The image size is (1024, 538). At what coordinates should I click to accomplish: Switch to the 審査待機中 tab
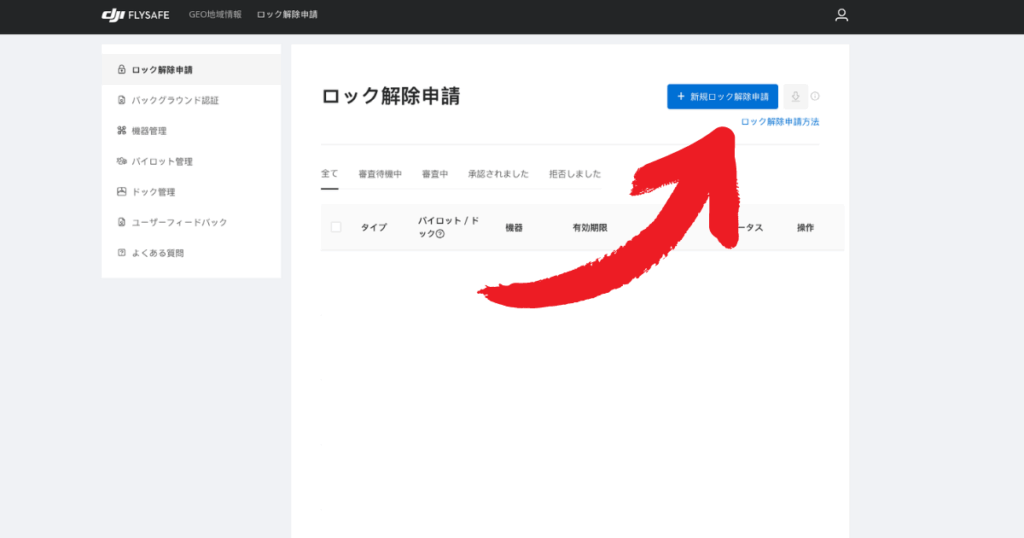(380, 174)
